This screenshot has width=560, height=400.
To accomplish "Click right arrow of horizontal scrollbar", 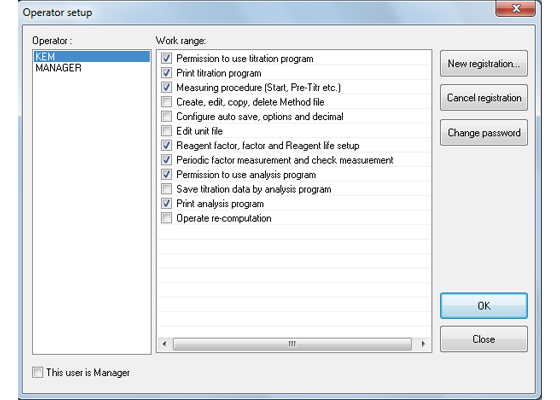I will [x=423, y=344].
